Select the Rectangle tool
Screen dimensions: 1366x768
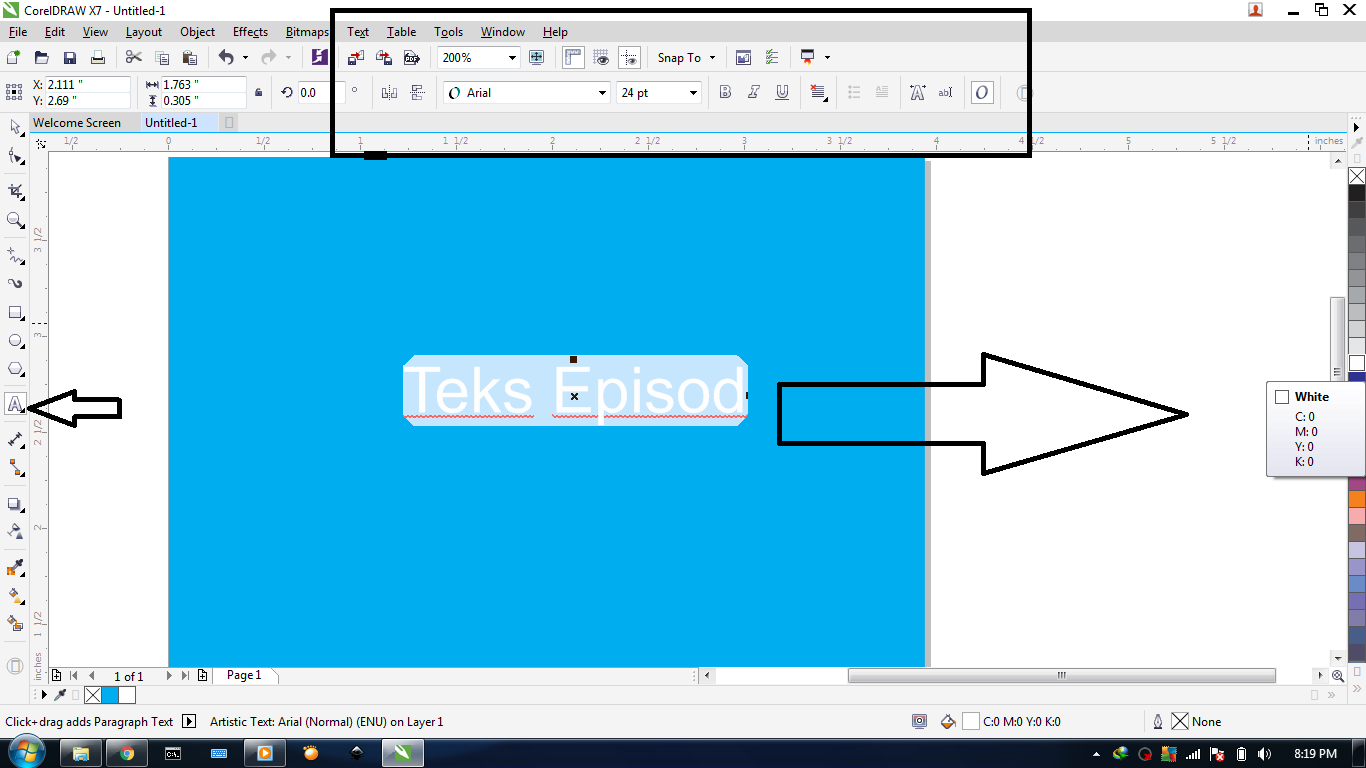[15, 313]
